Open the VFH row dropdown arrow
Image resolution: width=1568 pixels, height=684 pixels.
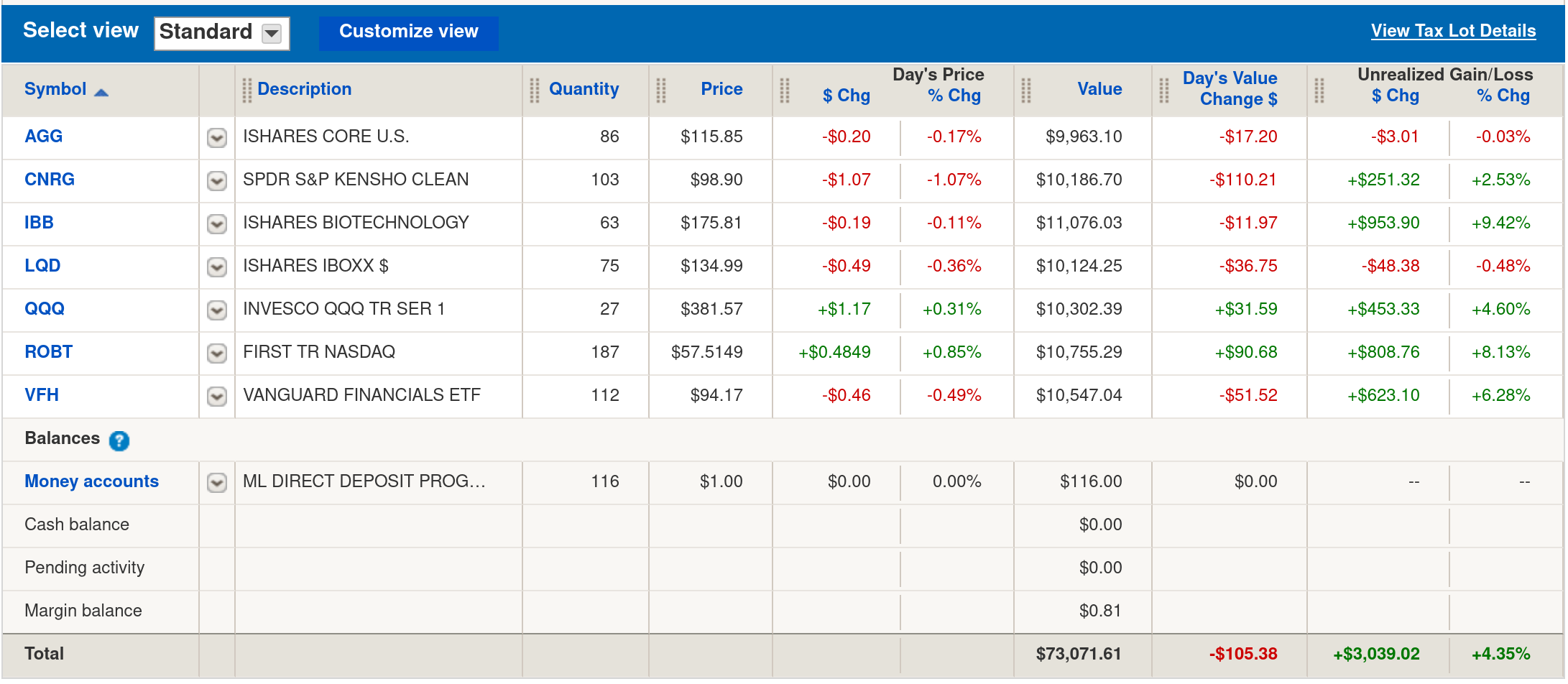pyautogui.click(x=216, y=396)
